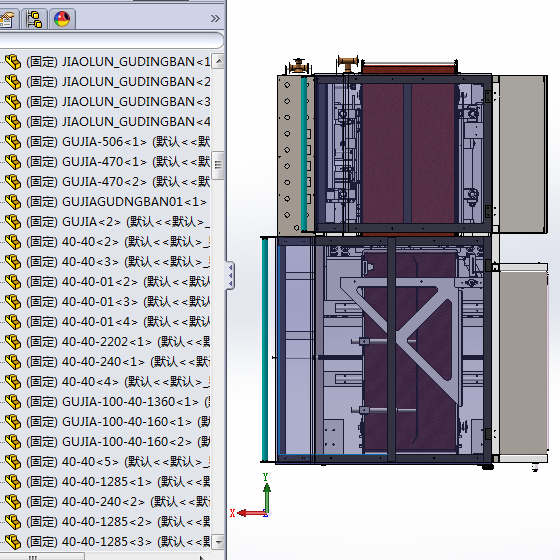Open the ConfigurationManager tab icon
560x560 pixels.
tap(34, 19)
